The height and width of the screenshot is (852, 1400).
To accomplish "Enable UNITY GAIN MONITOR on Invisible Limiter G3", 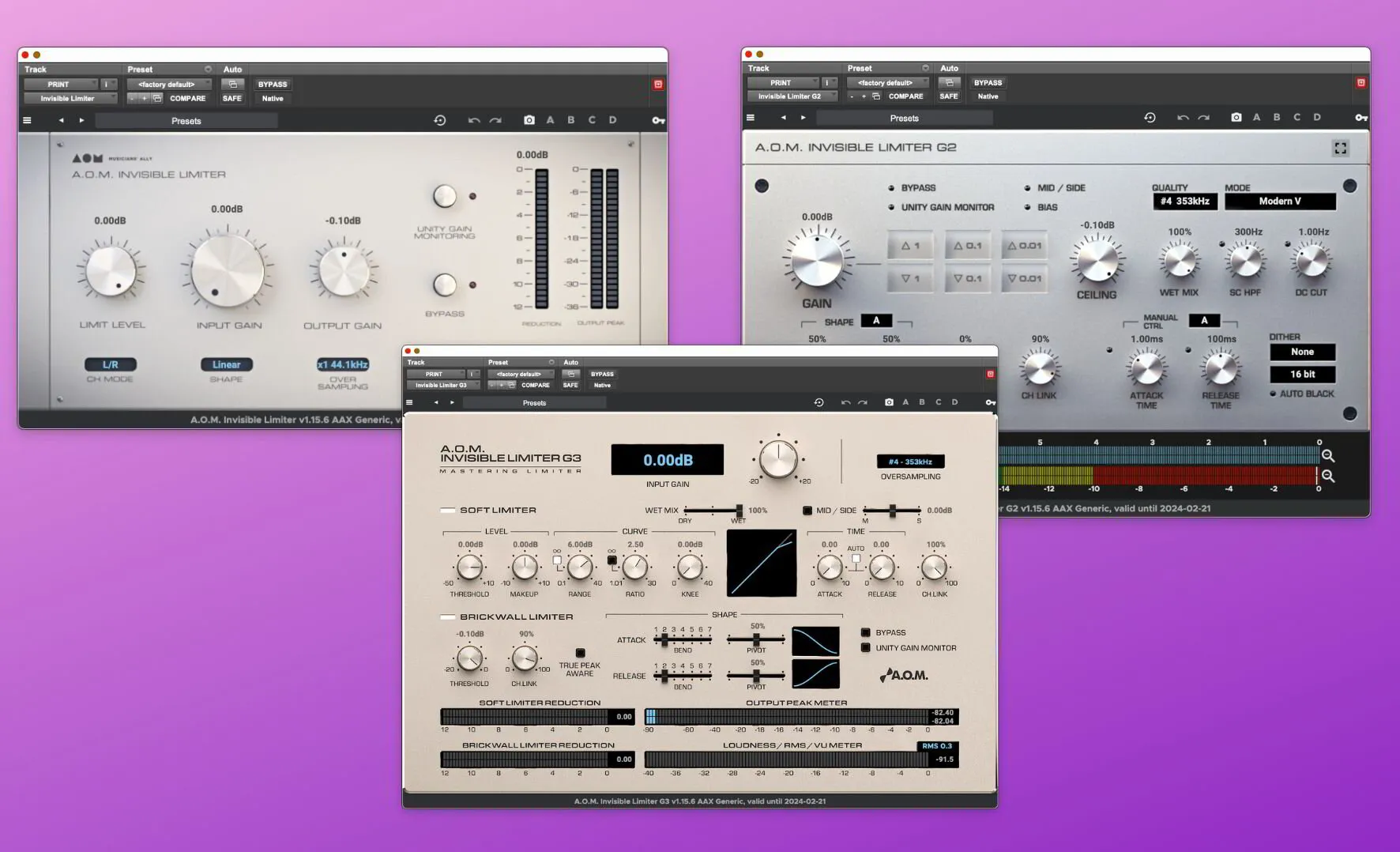I will (x=865, y=647).
